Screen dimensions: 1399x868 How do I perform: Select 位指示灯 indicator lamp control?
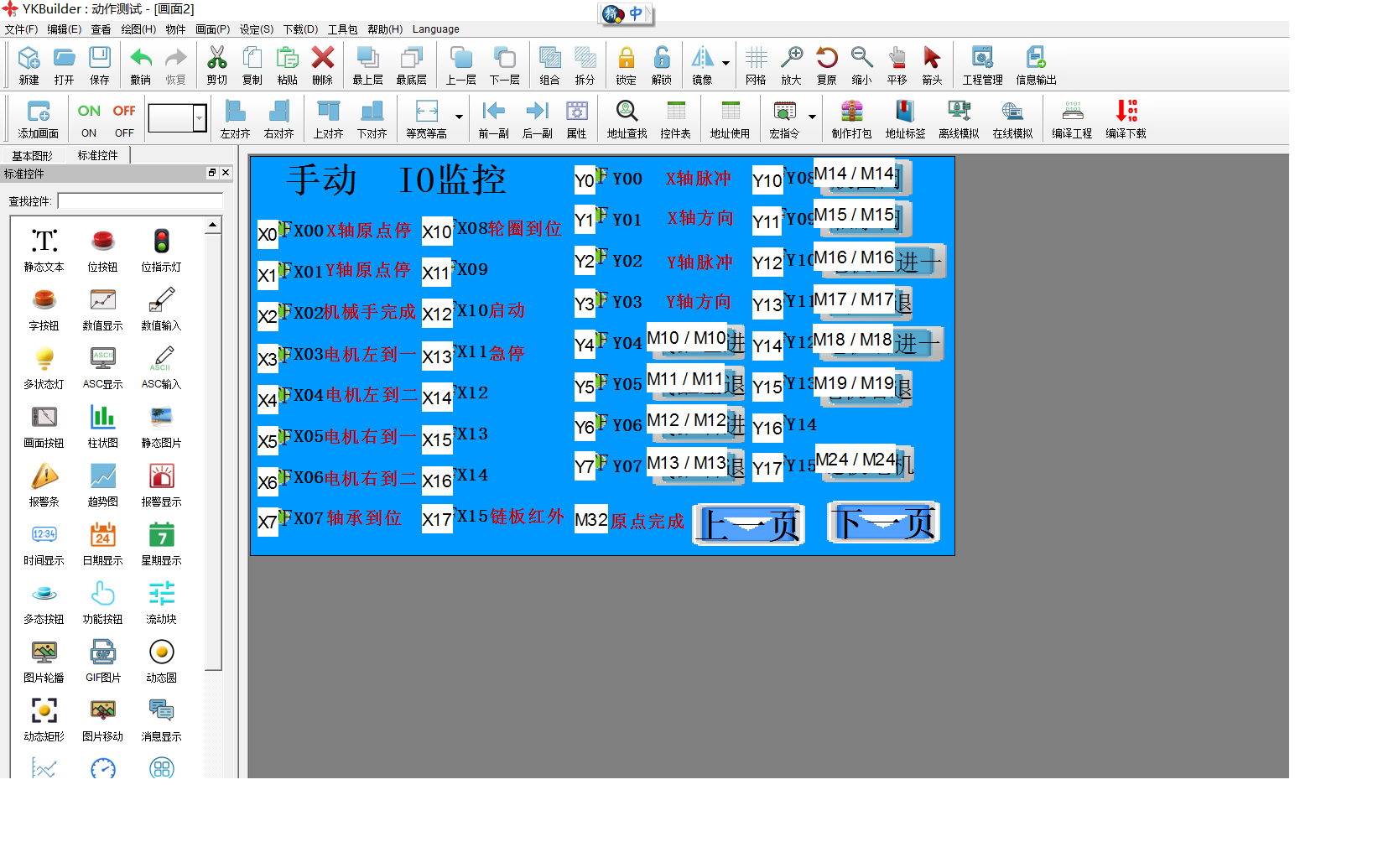tap(161, 250)
